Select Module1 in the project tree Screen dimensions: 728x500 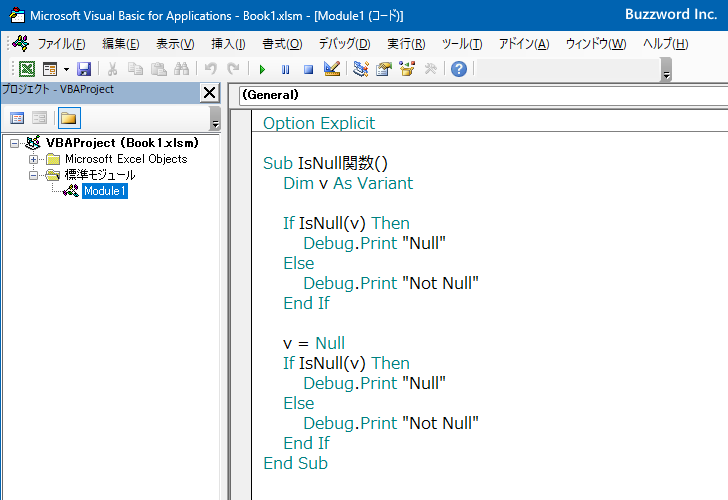(104, 191)
